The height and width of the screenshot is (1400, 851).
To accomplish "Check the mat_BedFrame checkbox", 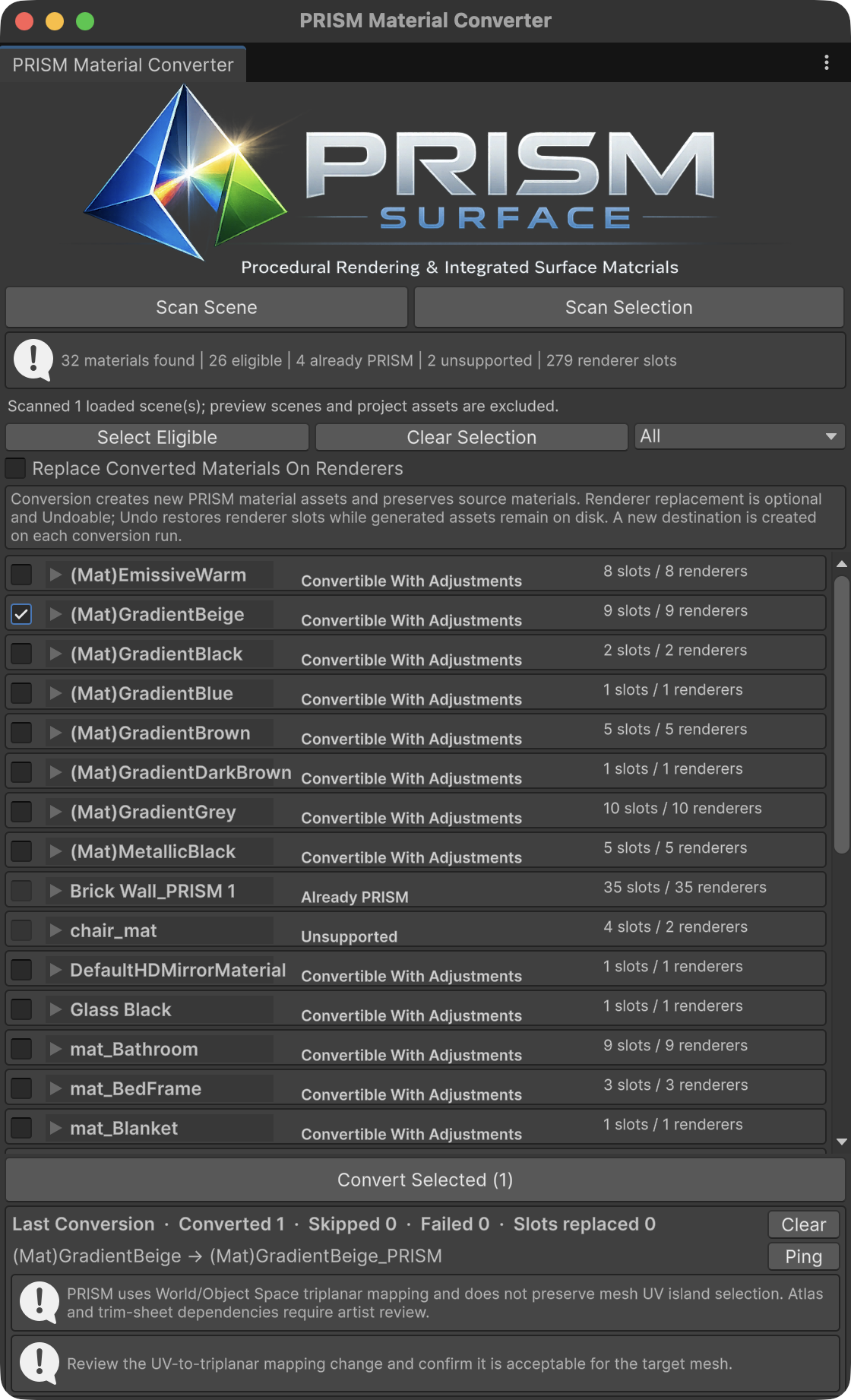I will 21,1088.
